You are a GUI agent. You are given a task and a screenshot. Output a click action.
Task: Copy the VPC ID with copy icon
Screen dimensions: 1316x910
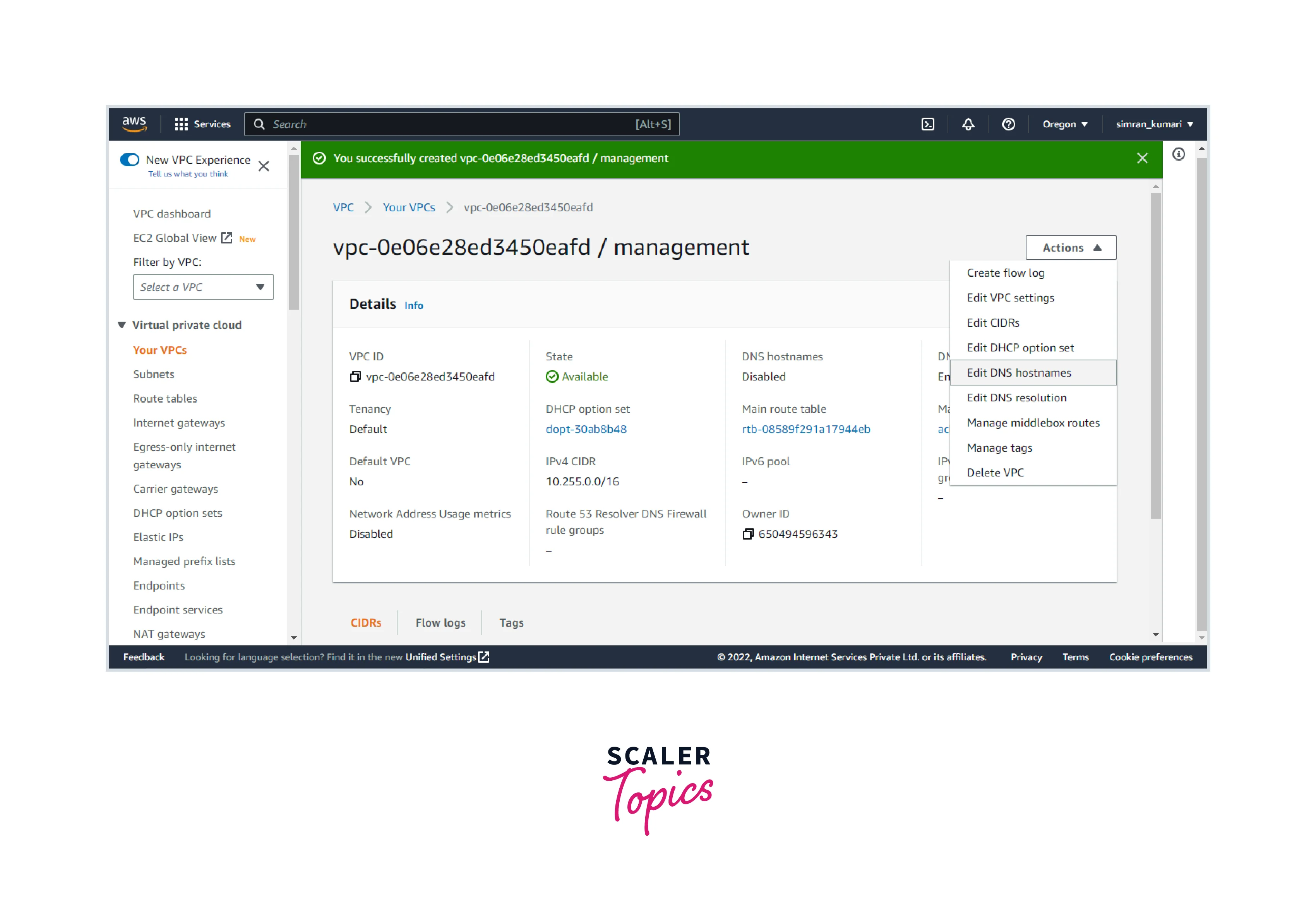(355, 377)
